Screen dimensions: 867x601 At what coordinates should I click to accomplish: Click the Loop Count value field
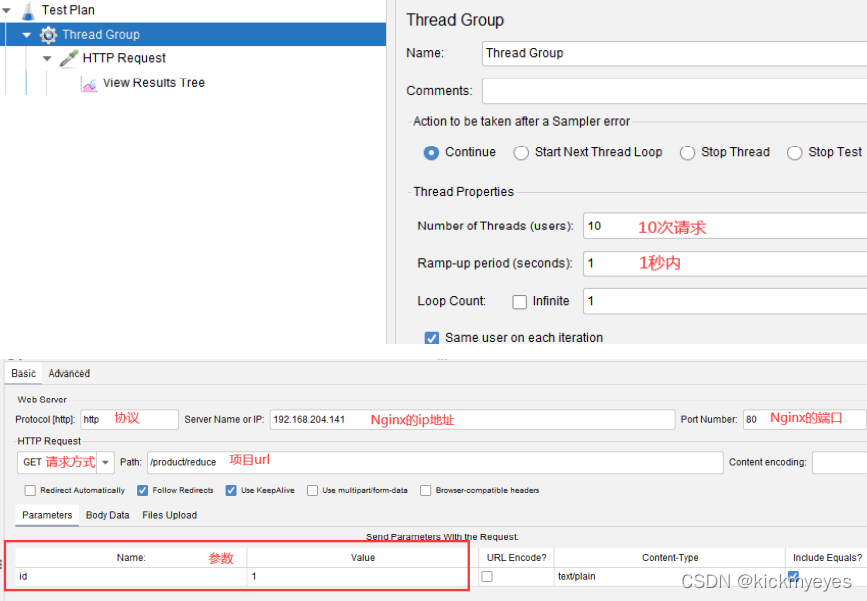coord(725,301)
